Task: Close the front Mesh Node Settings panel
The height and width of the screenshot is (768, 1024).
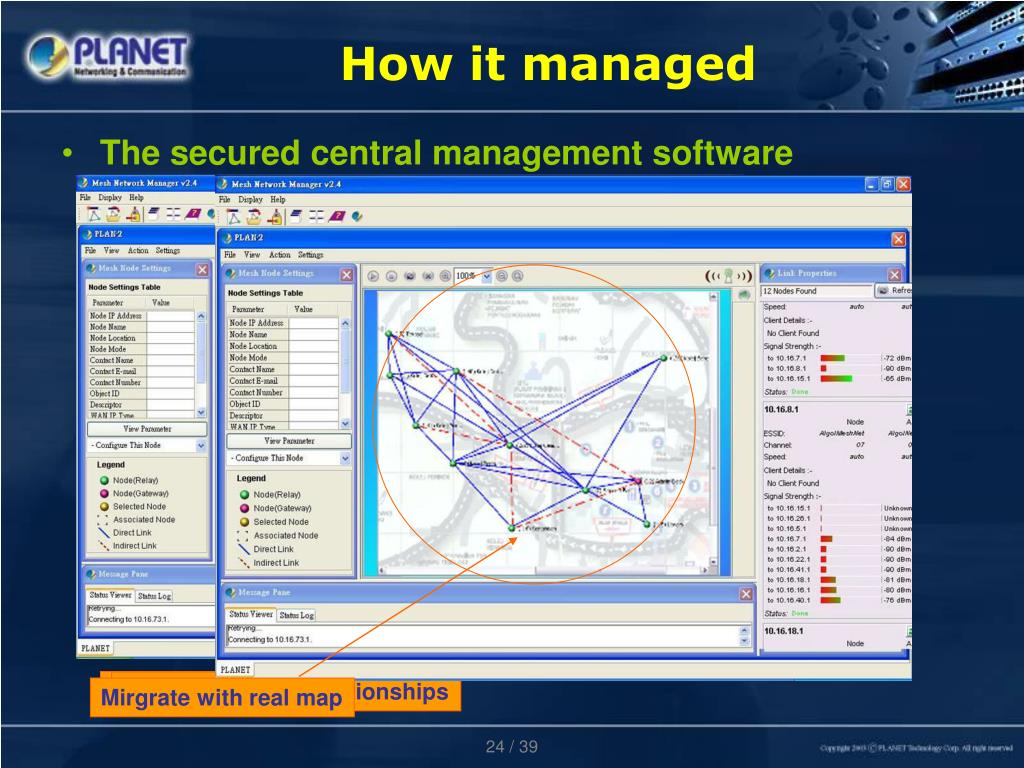Action: tap(347, 275)
